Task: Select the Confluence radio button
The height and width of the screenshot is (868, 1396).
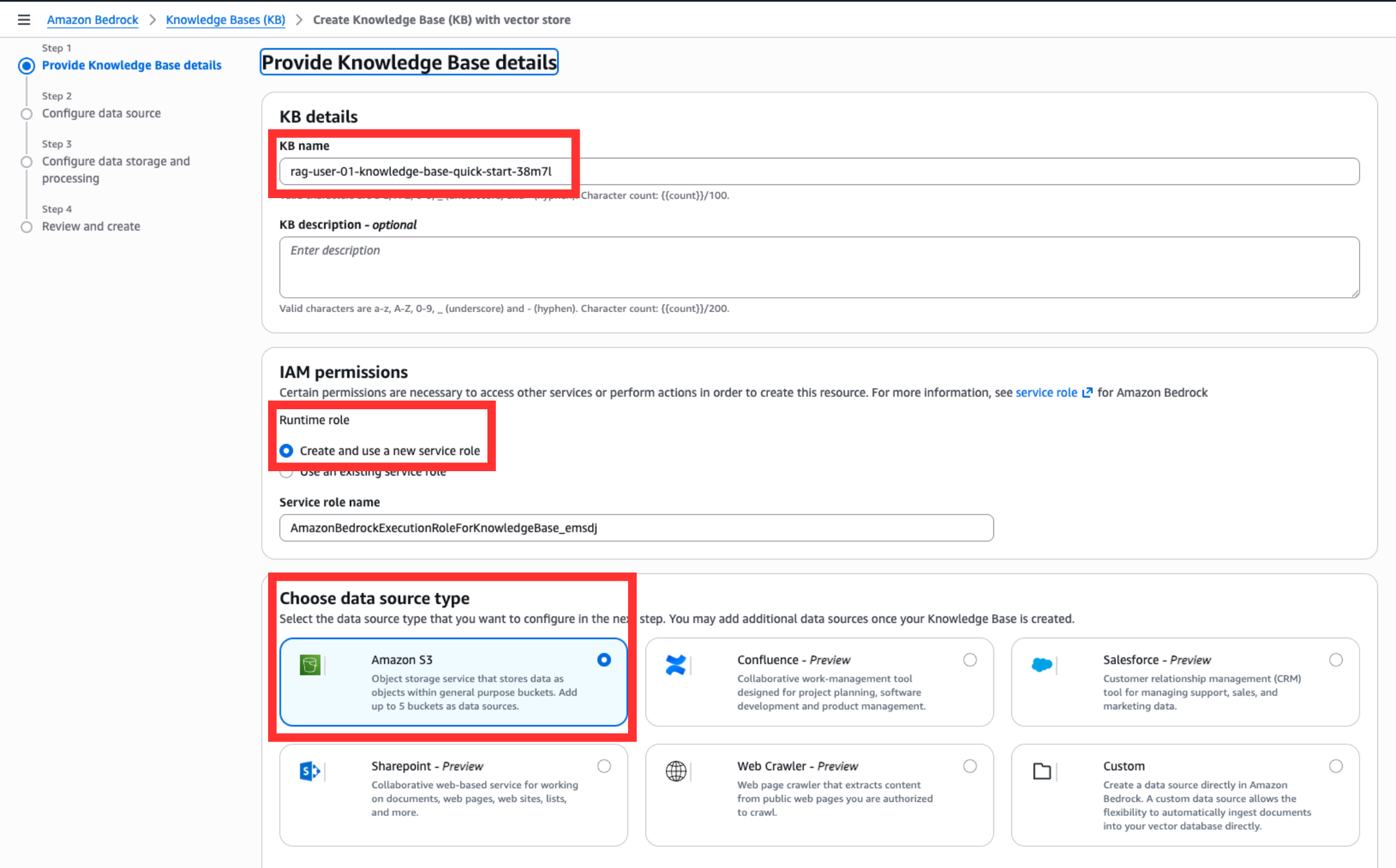Action: tap(970, 660)
